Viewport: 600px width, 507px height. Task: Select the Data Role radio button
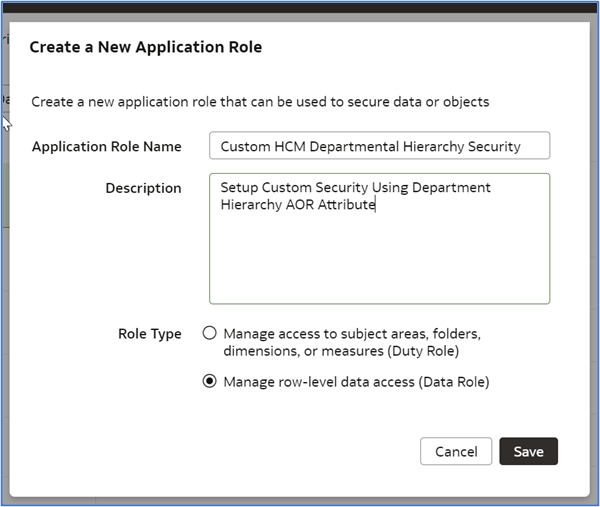(x=210, y=382)
